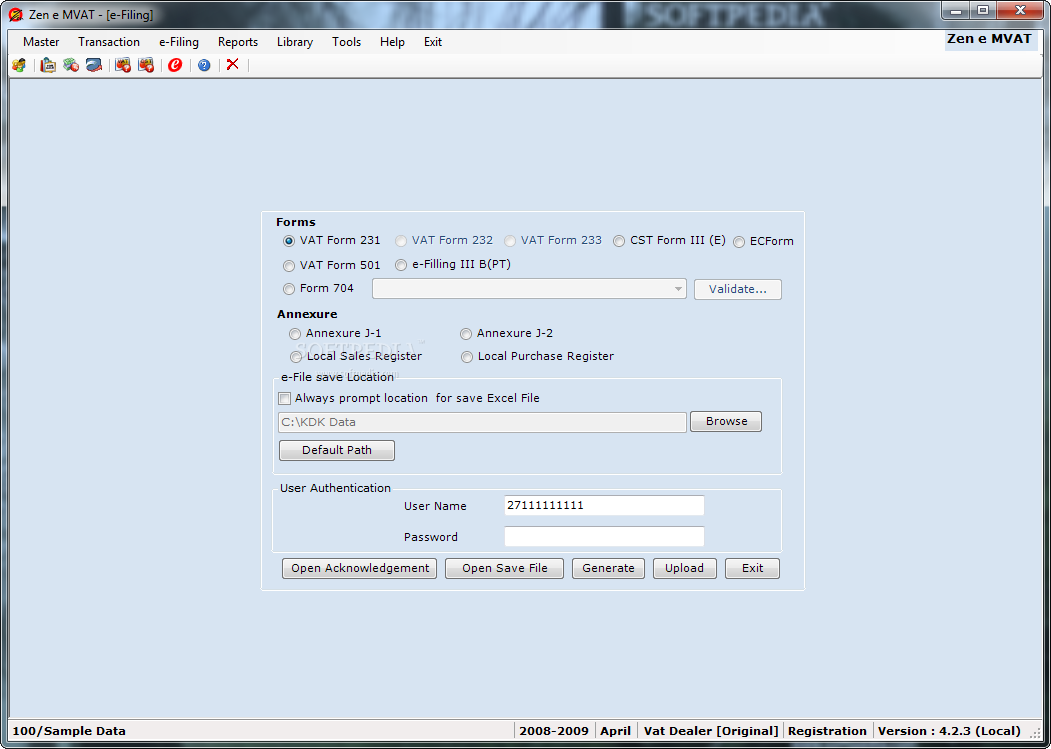This screenshot has height=749, width=1051.
Task: Open the Transaction menu
Action: 109,42
